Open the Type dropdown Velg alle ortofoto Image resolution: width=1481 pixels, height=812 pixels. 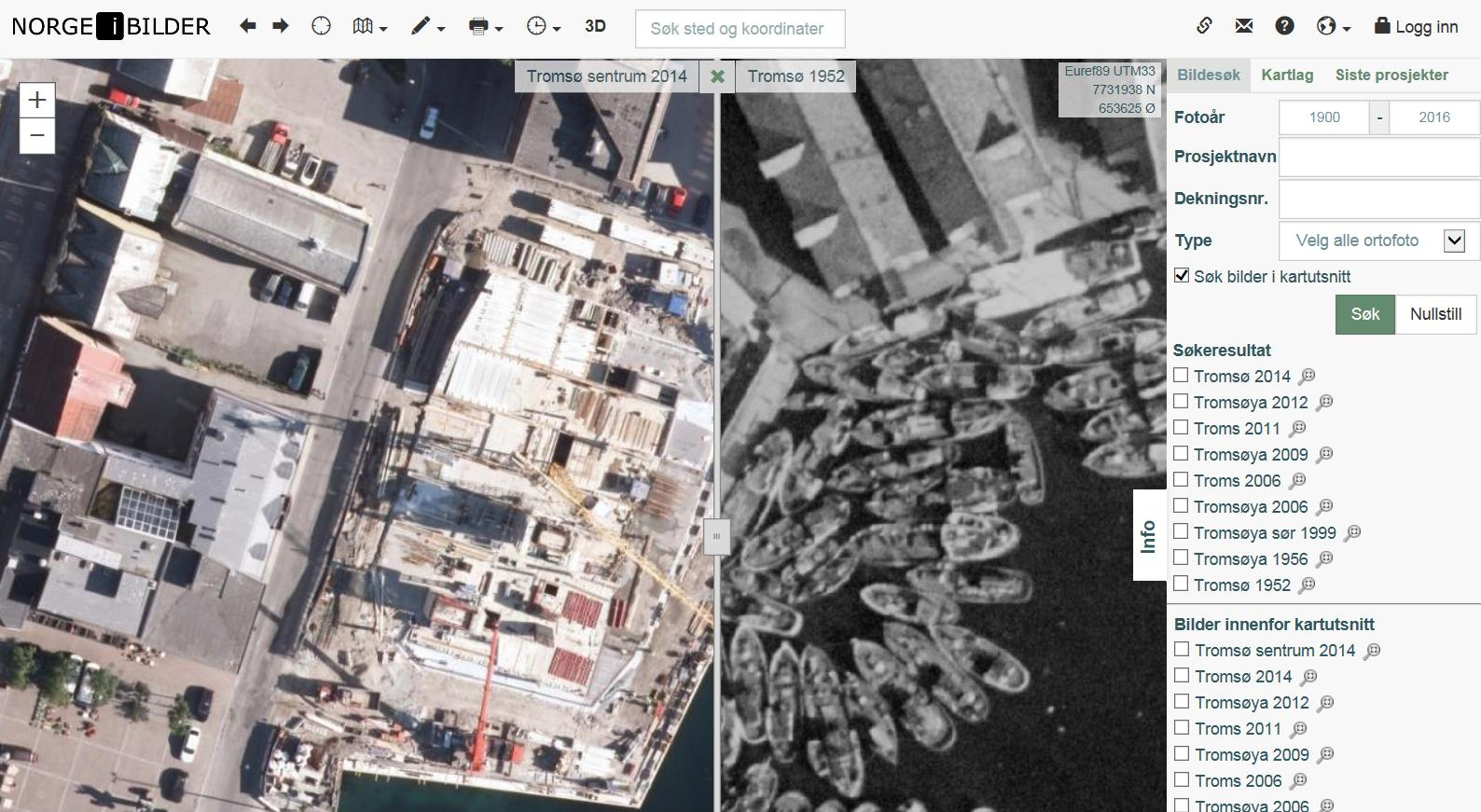pyautogui.click(x=1379, y=241)
